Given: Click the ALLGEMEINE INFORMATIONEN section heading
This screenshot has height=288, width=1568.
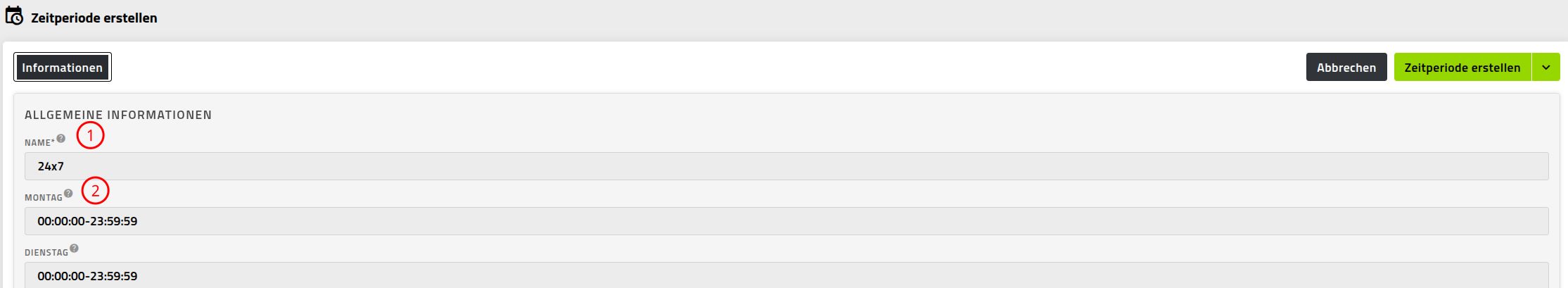Looking at the screenshot, I should pos(118,115).
